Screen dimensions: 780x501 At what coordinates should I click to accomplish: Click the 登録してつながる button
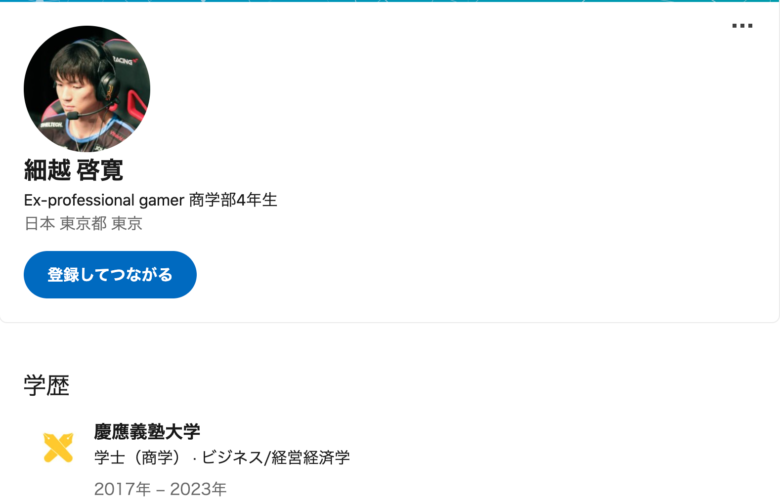click(110, 275)
